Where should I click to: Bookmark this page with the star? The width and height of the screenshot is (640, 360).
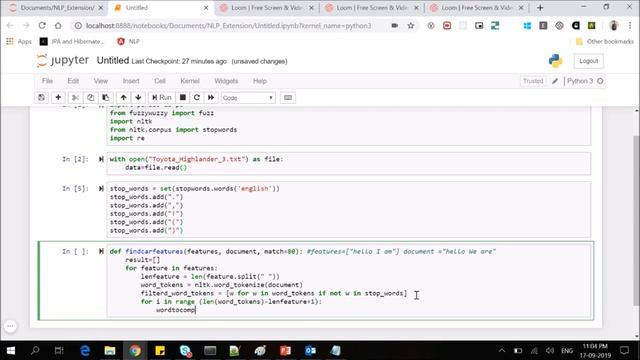coord(411,26)
